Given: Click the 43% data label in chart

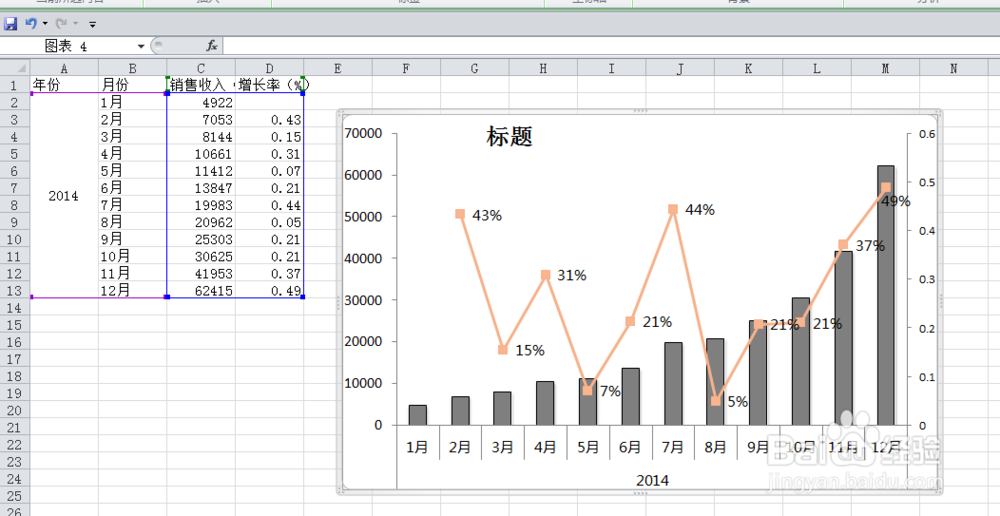Looking at the screenshot, I should pos(487,216).
